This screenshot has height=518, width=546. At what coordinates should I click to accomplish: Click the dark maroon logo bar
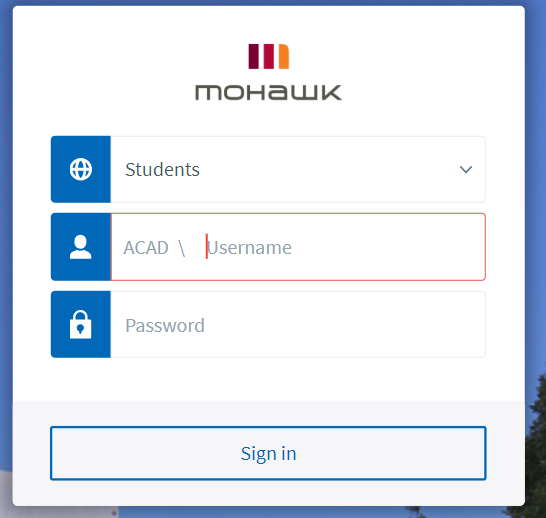[x=254, y=56]
